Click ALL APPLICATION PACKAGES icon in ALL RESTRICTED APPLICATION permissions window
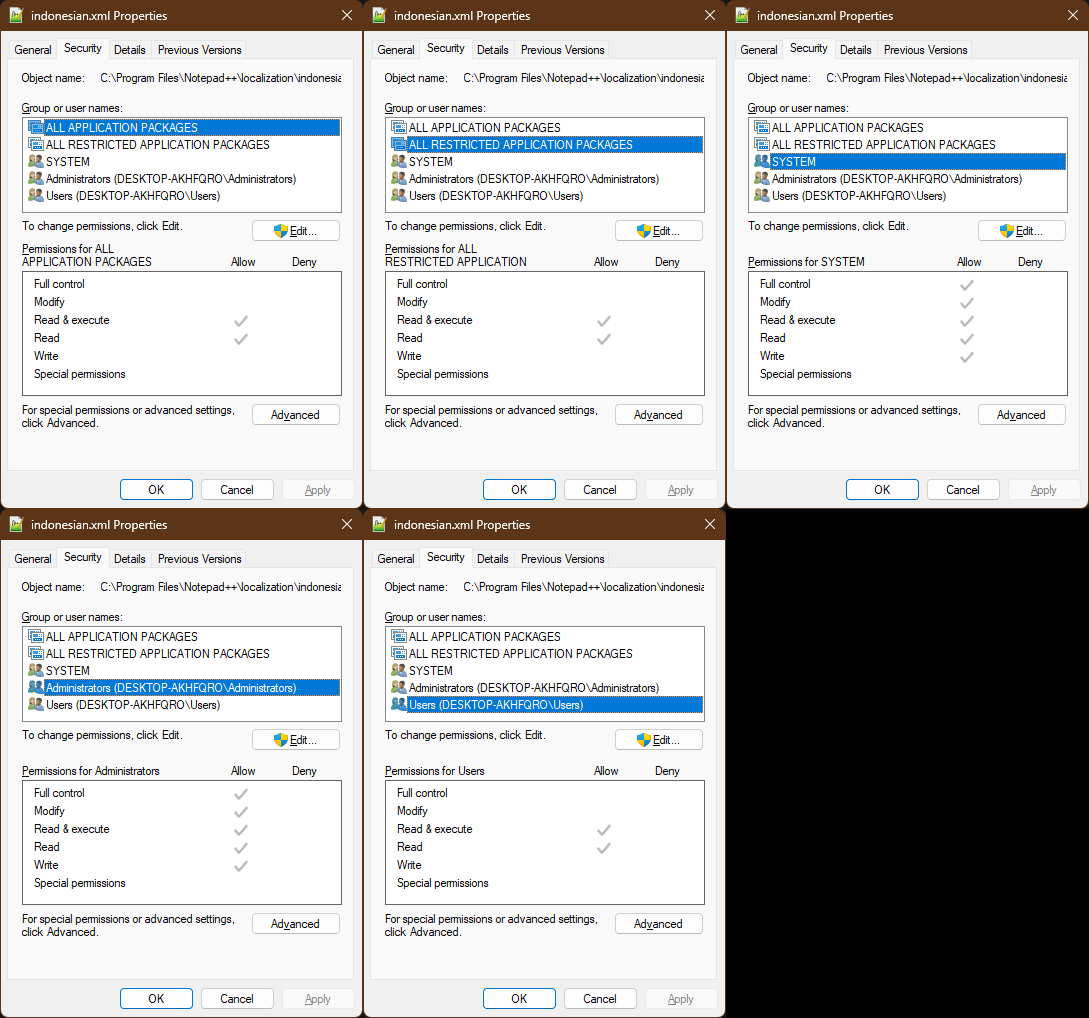Viewport: 1089px width, 1018px height. (399, 127)
